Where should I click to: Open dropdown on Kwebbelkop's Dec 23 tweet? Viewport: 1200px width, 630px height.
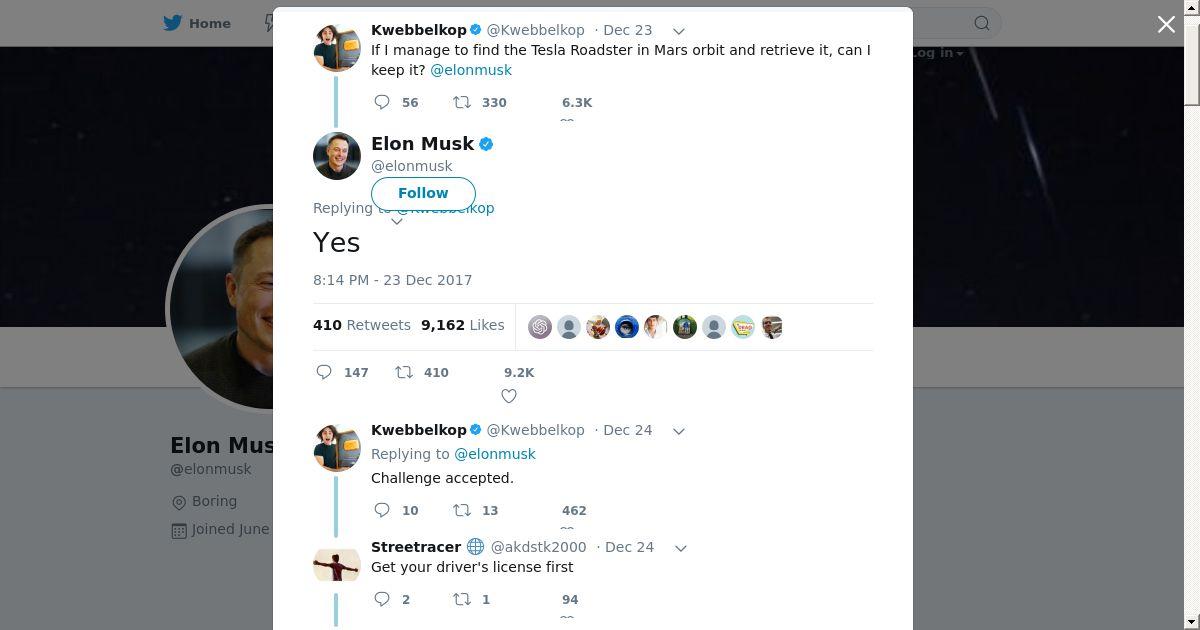[678, 31]
